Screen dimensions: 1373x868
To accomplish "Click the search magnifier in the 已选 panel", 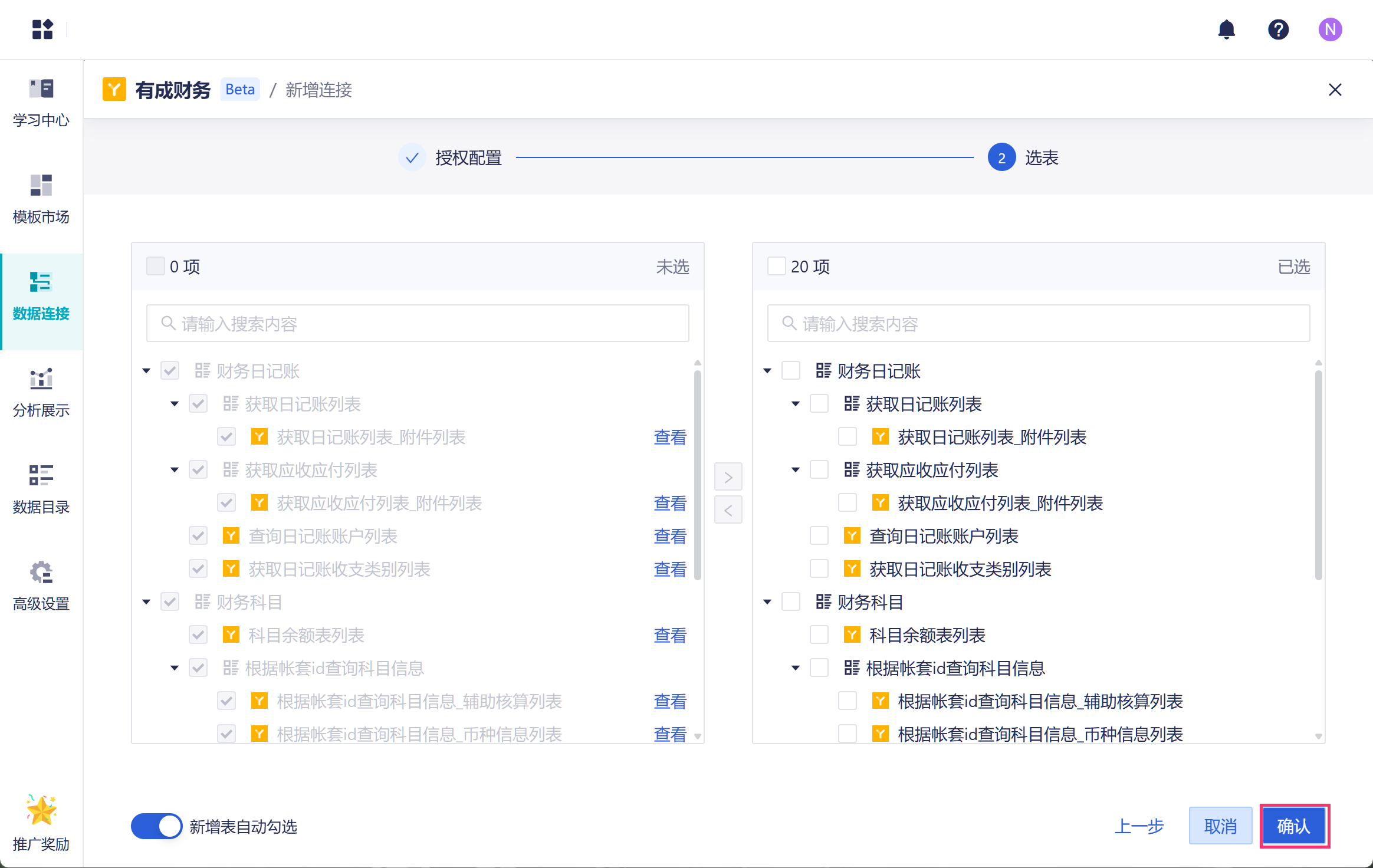I will pyautogui.click(x=790, y=323).
